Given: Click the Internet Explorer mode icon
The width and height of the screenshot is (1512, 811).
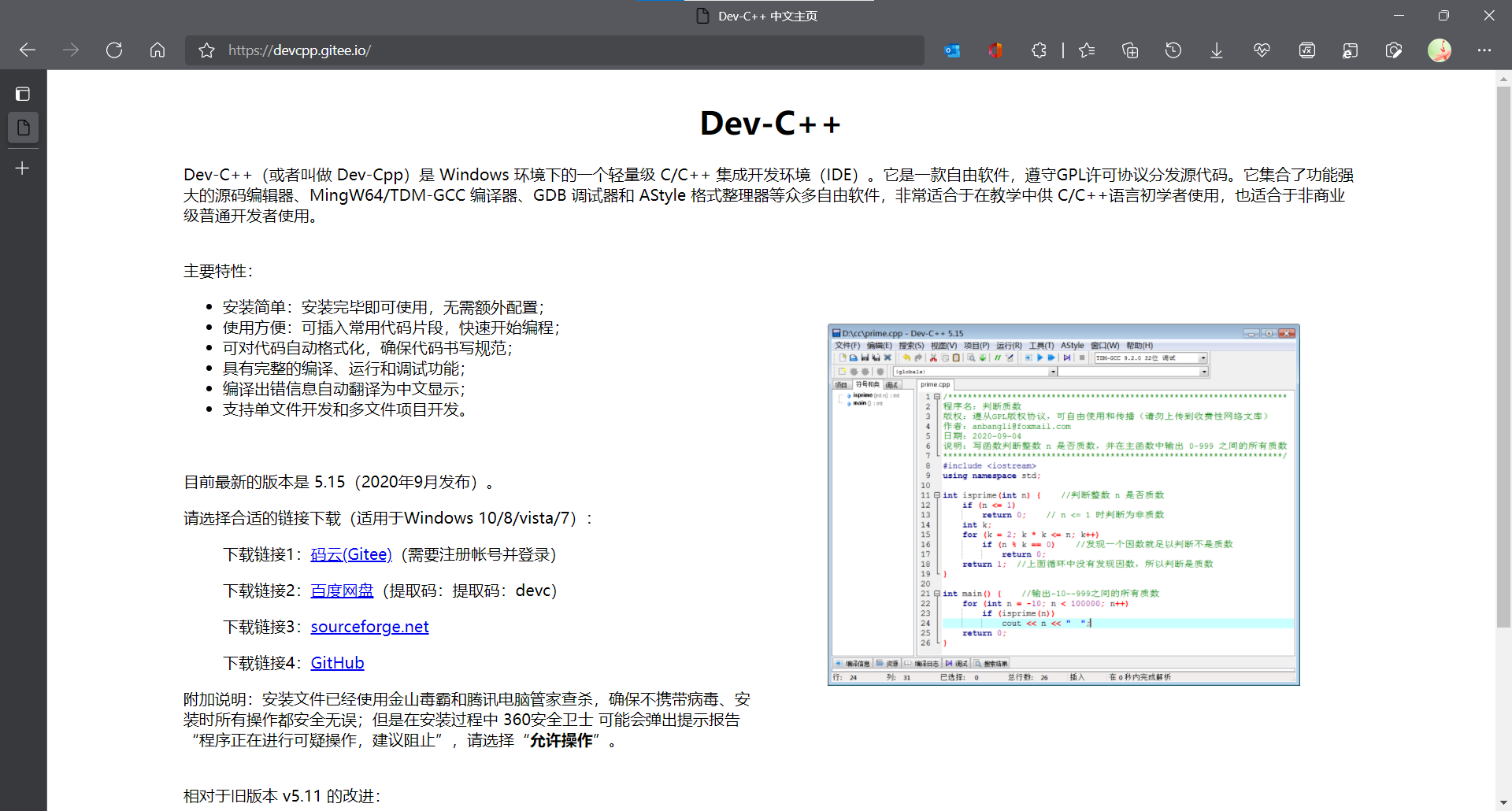Looking at the screenshot, I should [1350, 50].
